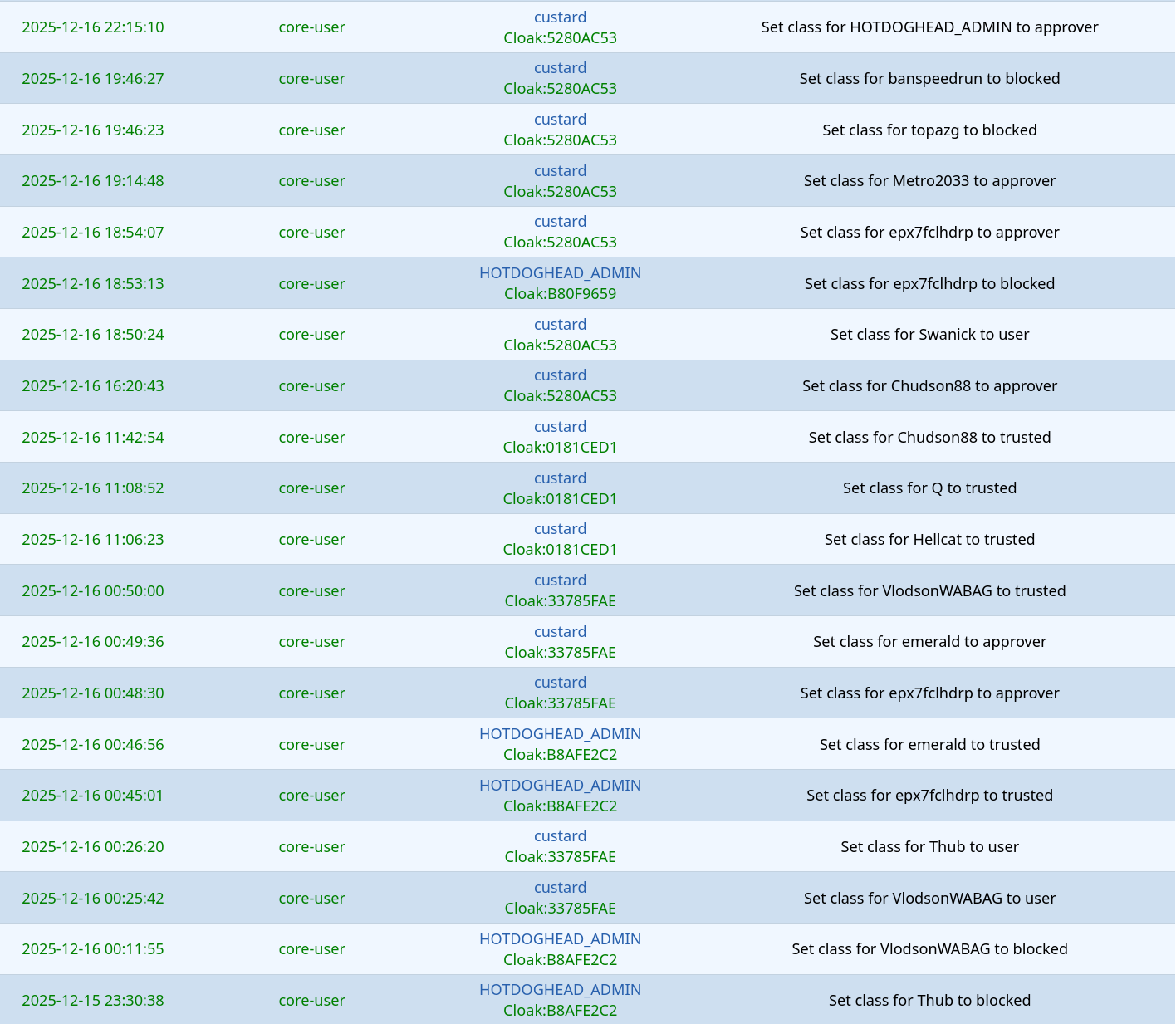Select timestamp 2025-12-16 00:26:20
This screenshot has width=1176, height=1024.
[x=93, y=847]
